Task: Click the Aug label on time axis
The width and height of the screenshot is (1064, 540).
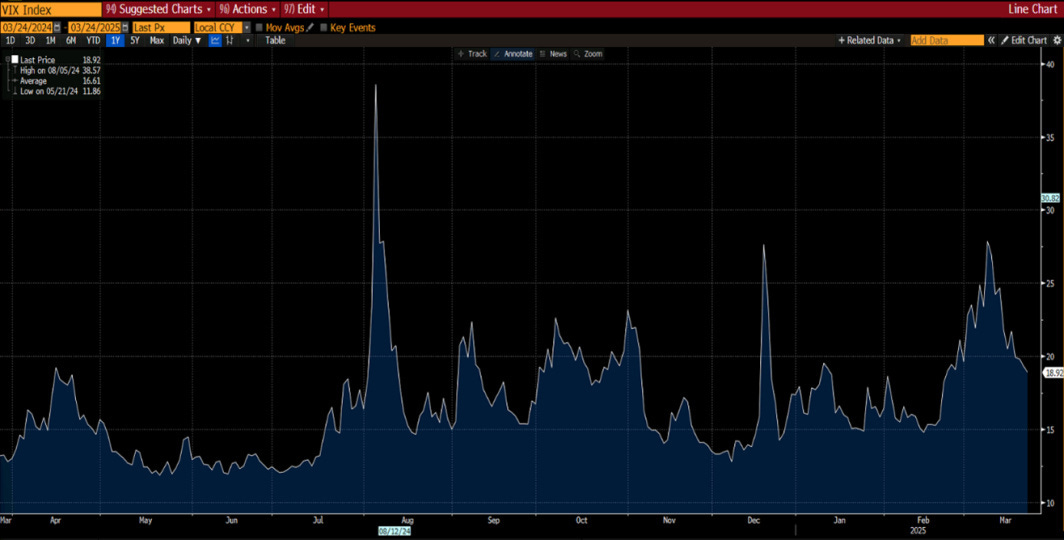Action: click(x=407, y=521)
